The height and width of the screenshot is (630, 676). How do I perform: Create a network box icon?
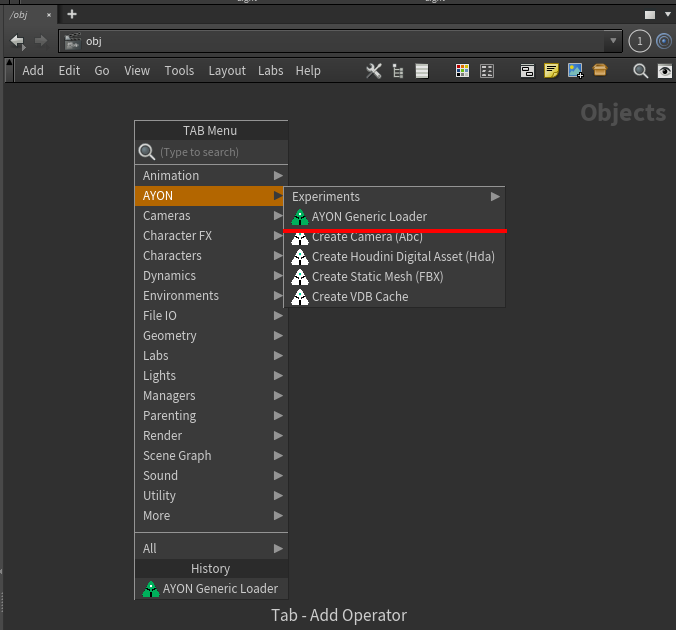[x=527, y=71]
